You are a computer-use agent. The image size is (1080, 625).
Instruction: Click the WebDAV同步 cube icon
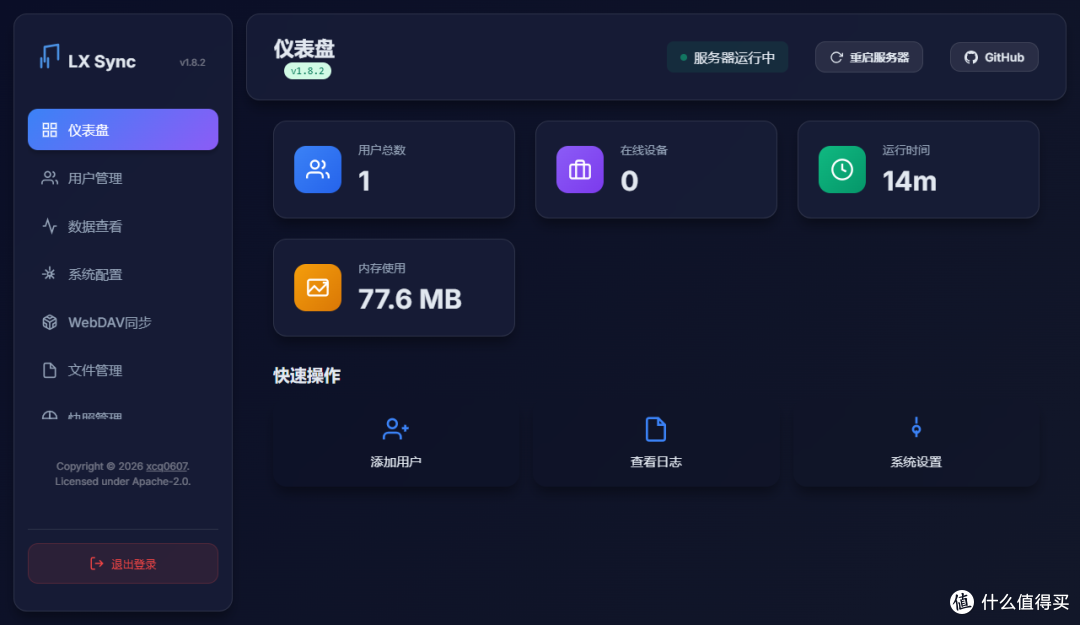click(x=50, y=322)
